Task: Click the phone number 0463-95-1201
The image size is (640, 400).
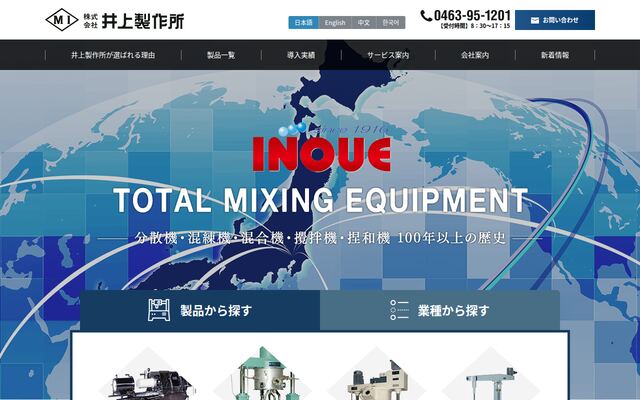Action: tap(472, 16)
